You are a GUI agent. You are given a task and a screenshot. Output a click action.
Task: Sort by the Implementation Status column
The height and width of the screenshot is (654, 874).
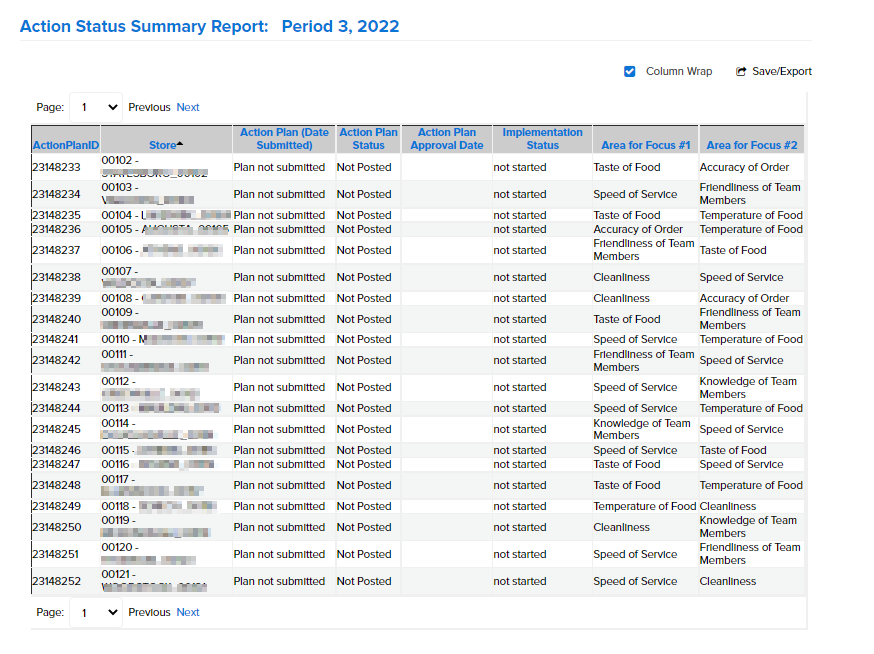pos(542,137)
